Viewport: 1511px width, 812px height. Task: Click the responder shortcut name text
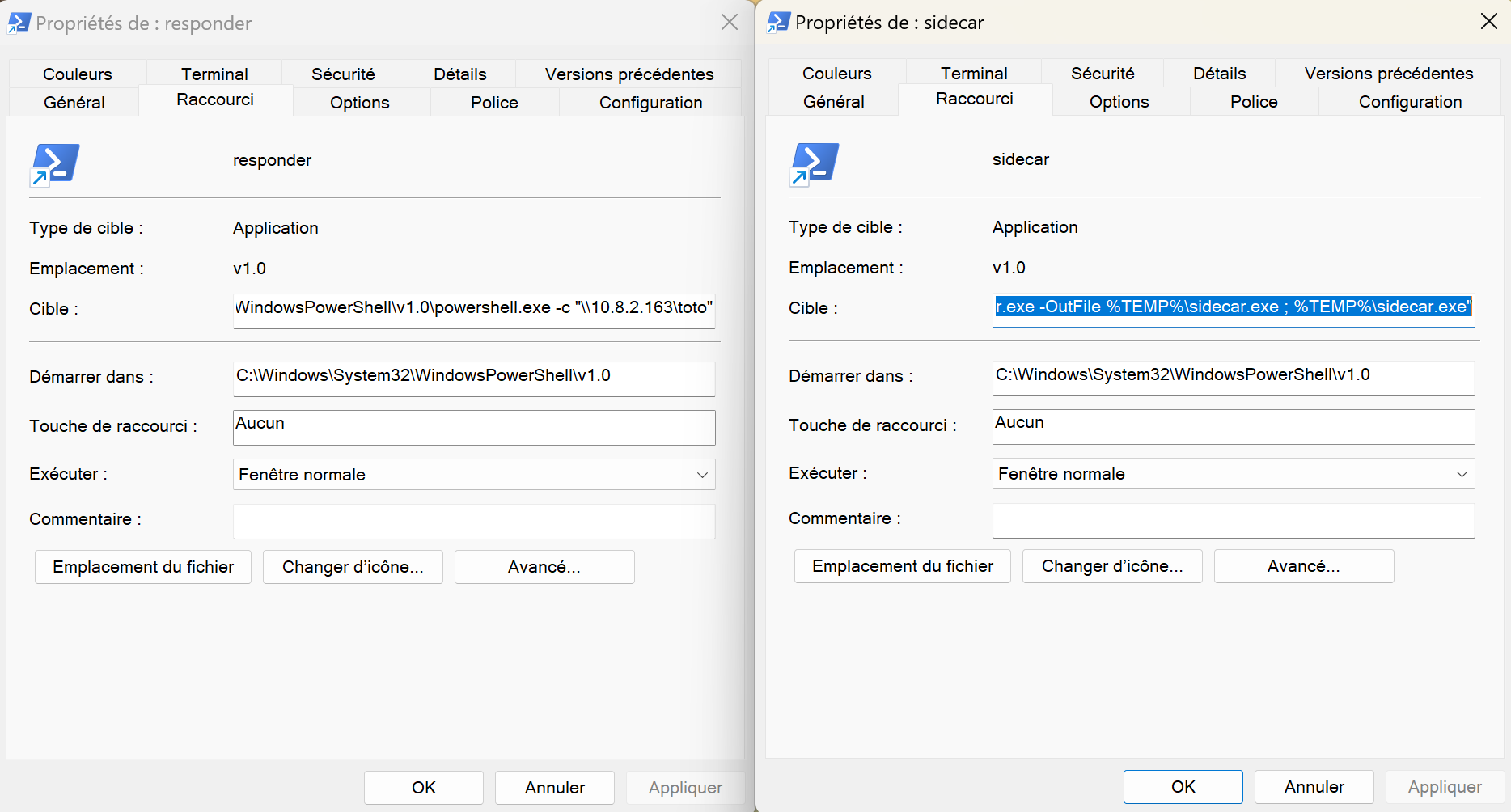272,160
